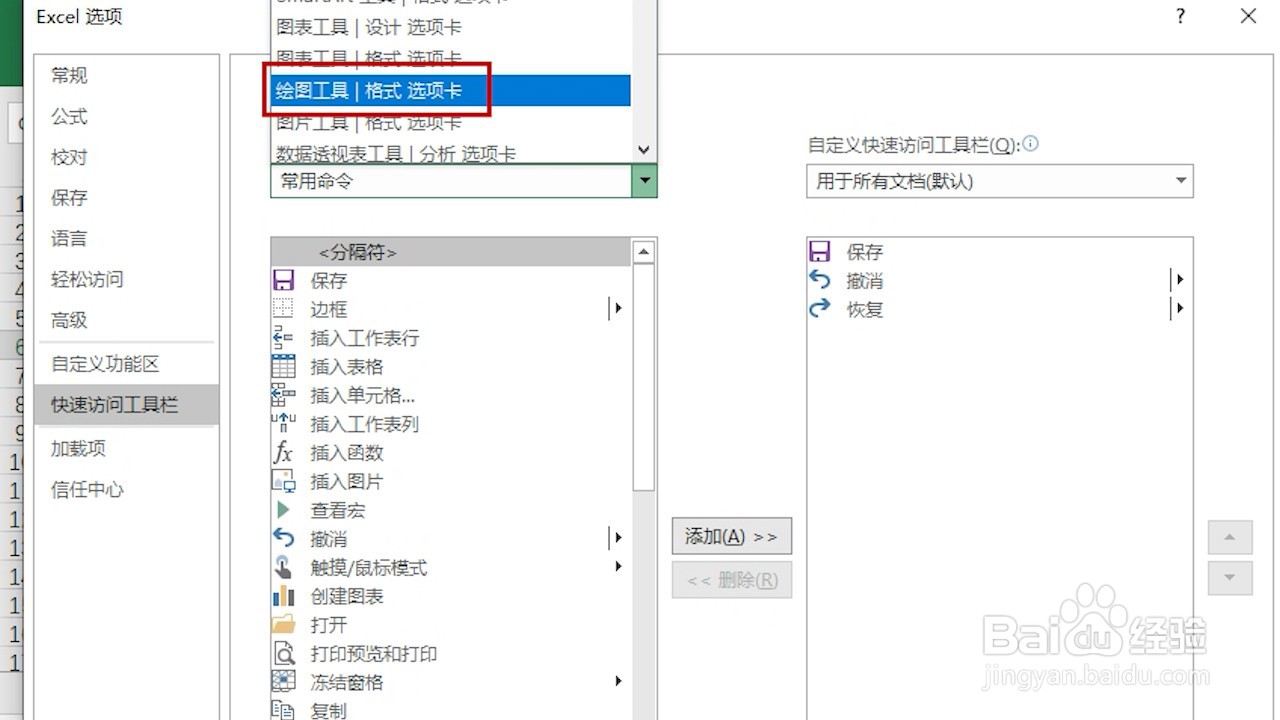The height and width of the screenshot is (720, 1280).
Task: Expand the flyout arrow next to 撤消 on right
Action: (1178, 280)
